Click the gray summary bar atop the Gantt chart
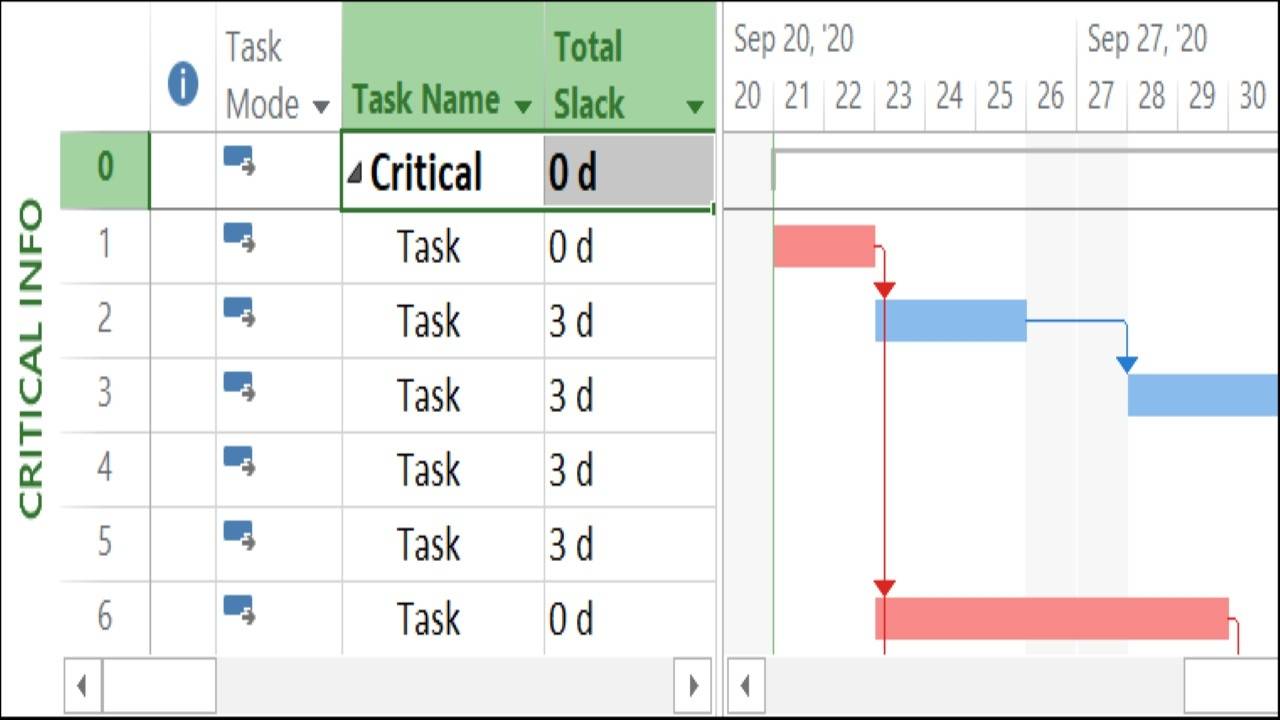This screenshot has width=1280, height=720. tap(1000, 152)
